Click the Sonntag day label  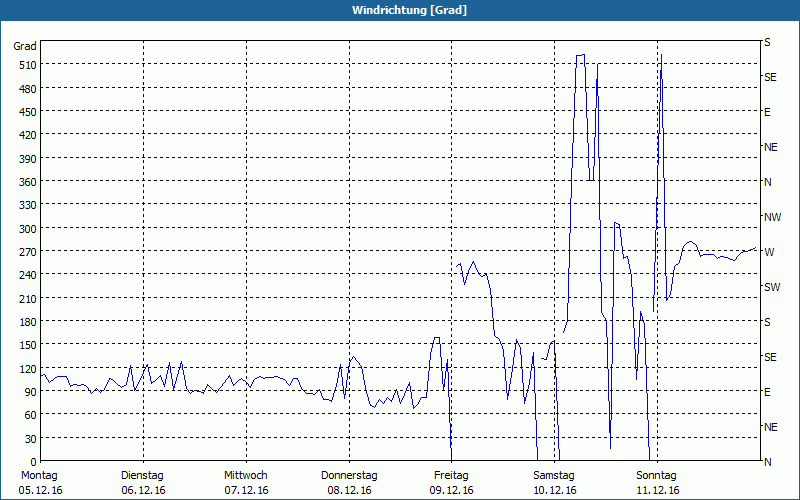click(656, 476)
